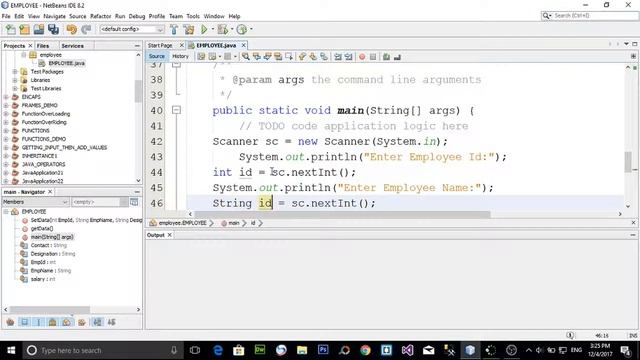Toggle Sort by Name in Navigator
This screenshot has width=640, height=360.
coord(98,322)
